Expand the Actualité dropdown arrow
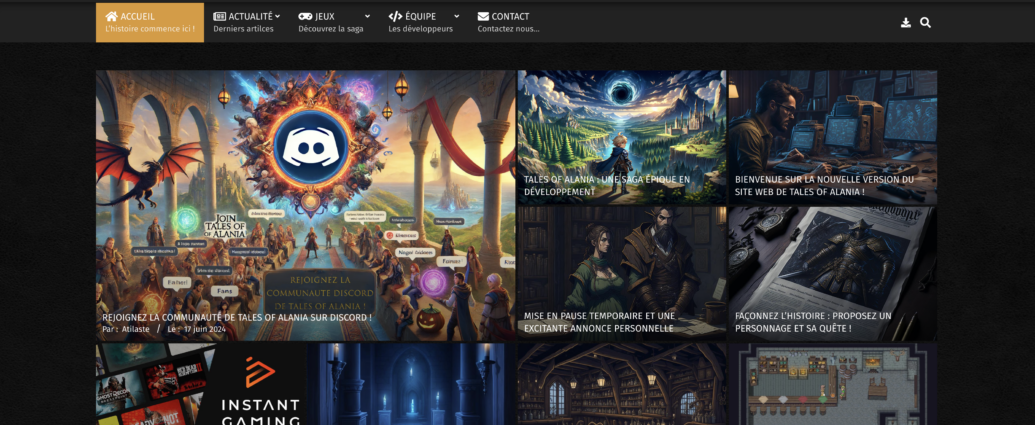Screen dimensions: 1035x425 coord(277,16)
